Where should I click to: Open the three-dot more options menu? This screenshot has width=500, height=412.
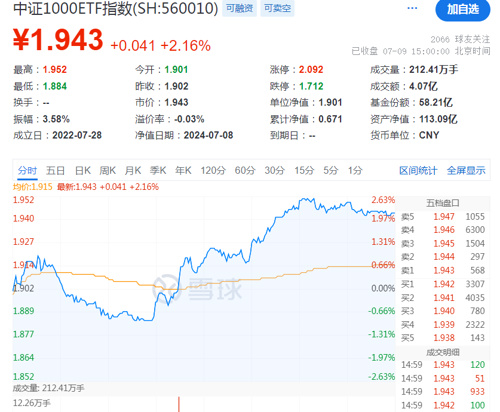pyautogui.click(x=412, y=8)
